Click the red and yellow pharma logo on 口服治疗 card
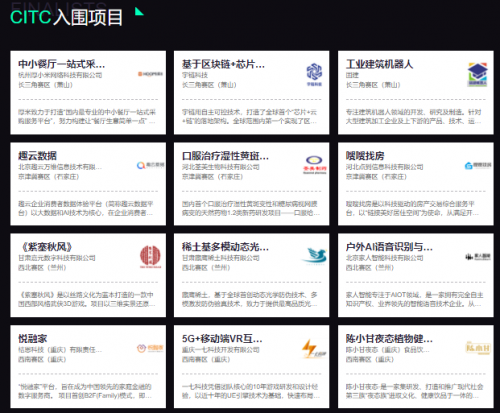This screenshot has width=500, height=413. 315,165
